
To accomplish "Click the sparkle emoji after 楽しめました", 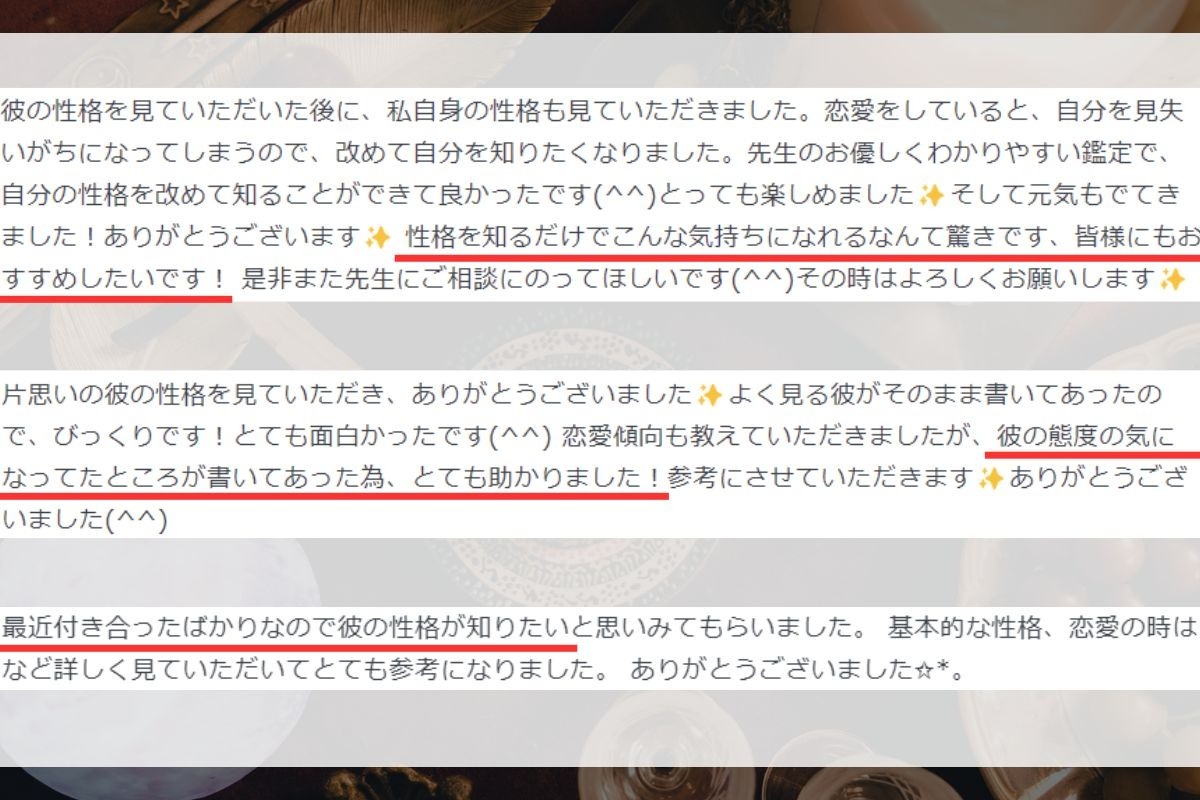I will pyautogui.click(x=932, y=194).
